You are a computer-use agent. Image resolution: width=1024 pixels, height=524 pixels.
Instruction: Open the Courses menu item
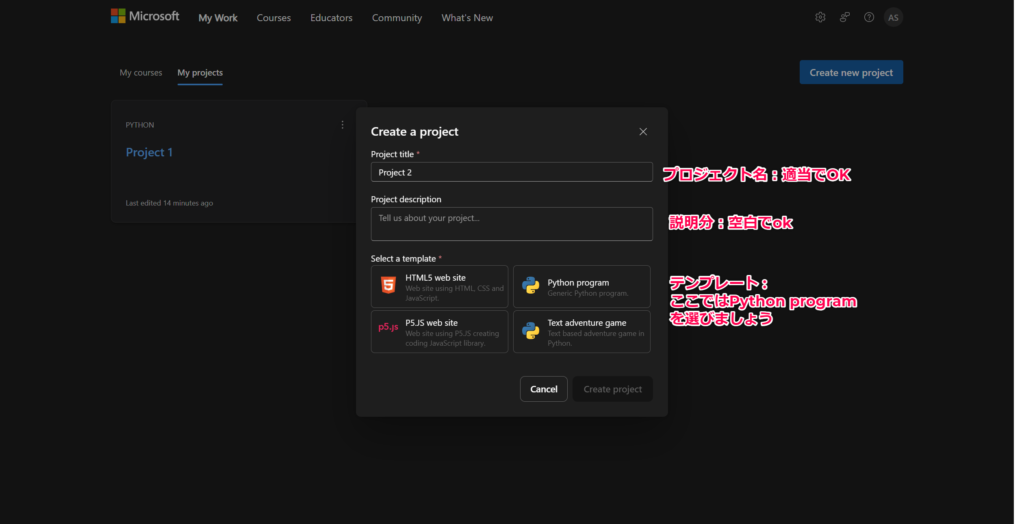(274, 18)
